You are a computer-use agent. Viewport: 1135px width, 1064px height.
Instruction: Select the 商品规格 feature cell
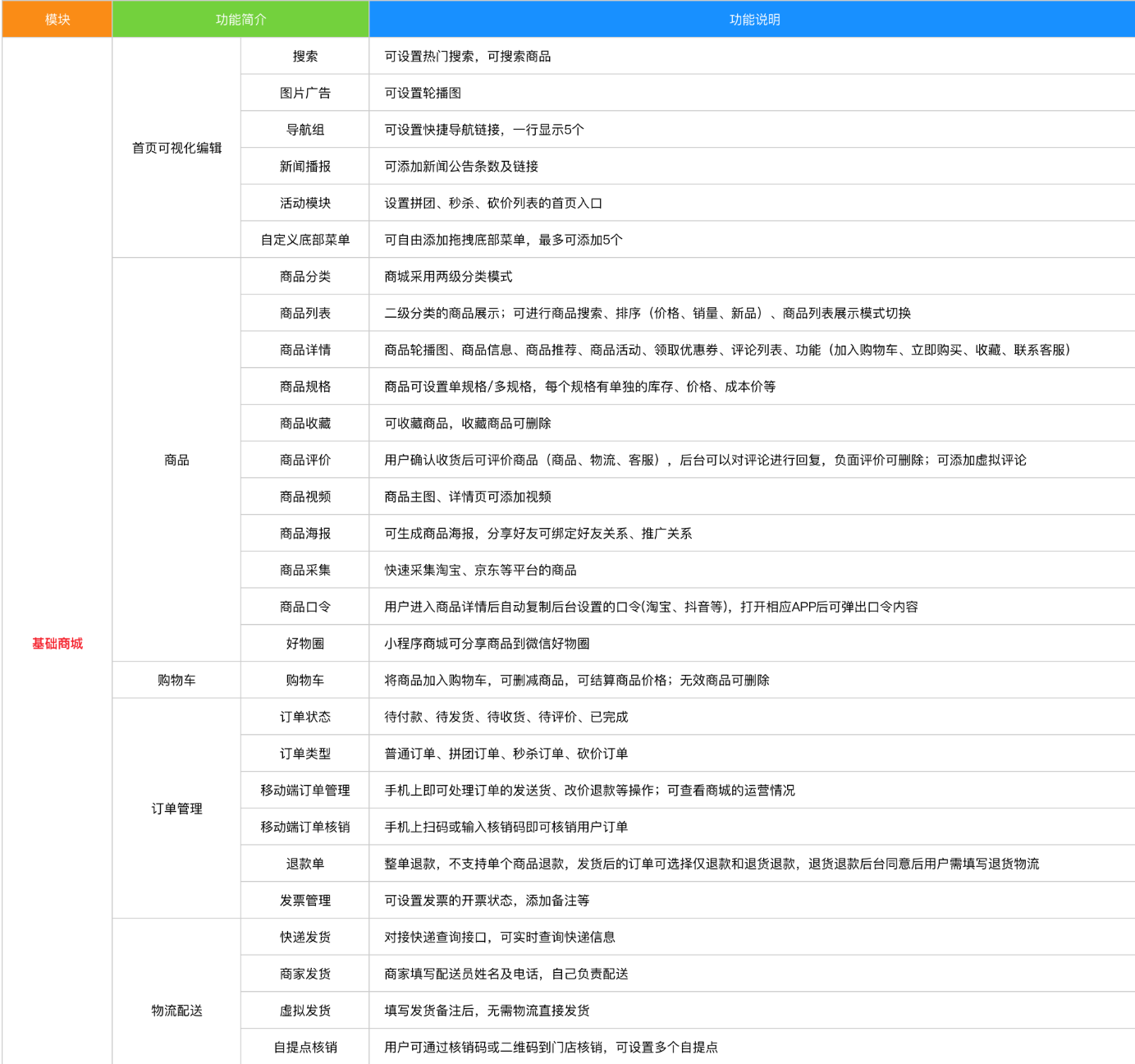point(305,387)
